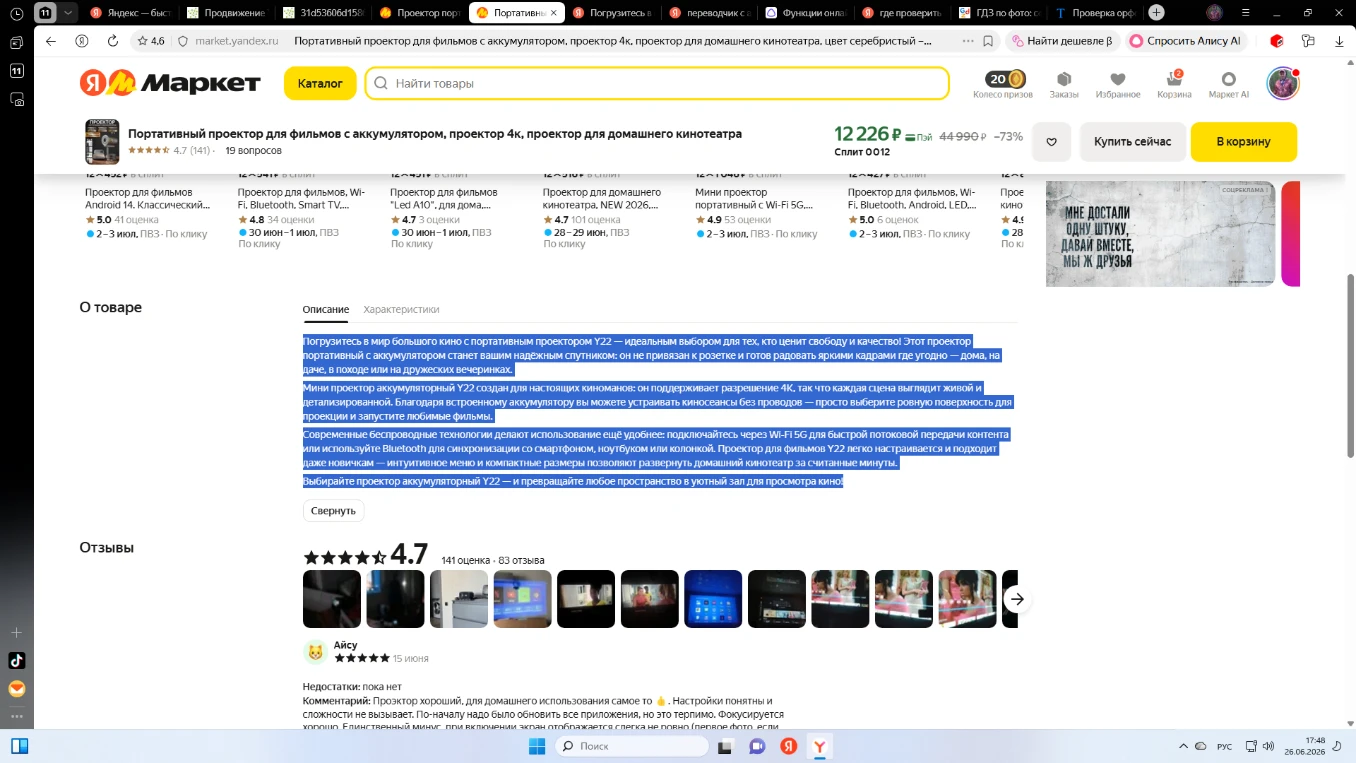Go back with the browser back arrow
The height and width of the screenshot is (763, 1356).
[x=51, y=41]
